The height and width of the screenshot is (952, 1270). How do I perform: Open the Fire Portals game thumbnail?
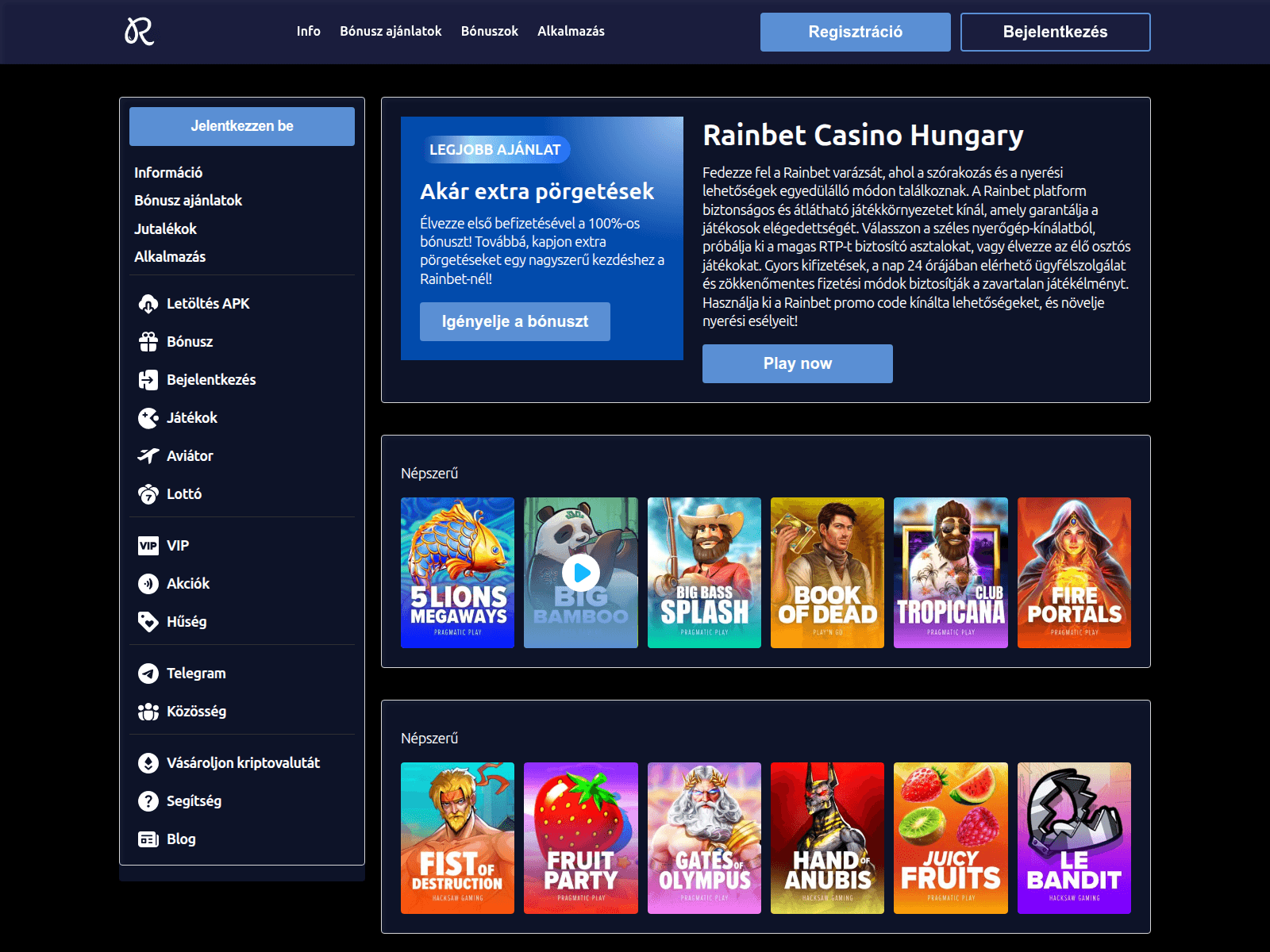pyautogui.click(x=1074, y=573)
